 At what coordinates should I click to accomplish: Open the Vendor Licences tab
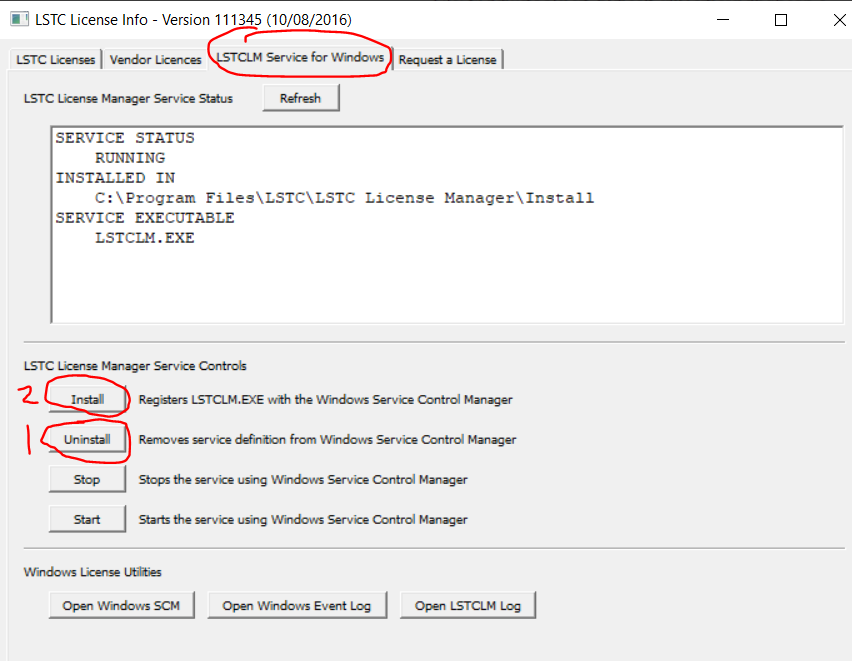pyautogui.click(x=155, y=59)
